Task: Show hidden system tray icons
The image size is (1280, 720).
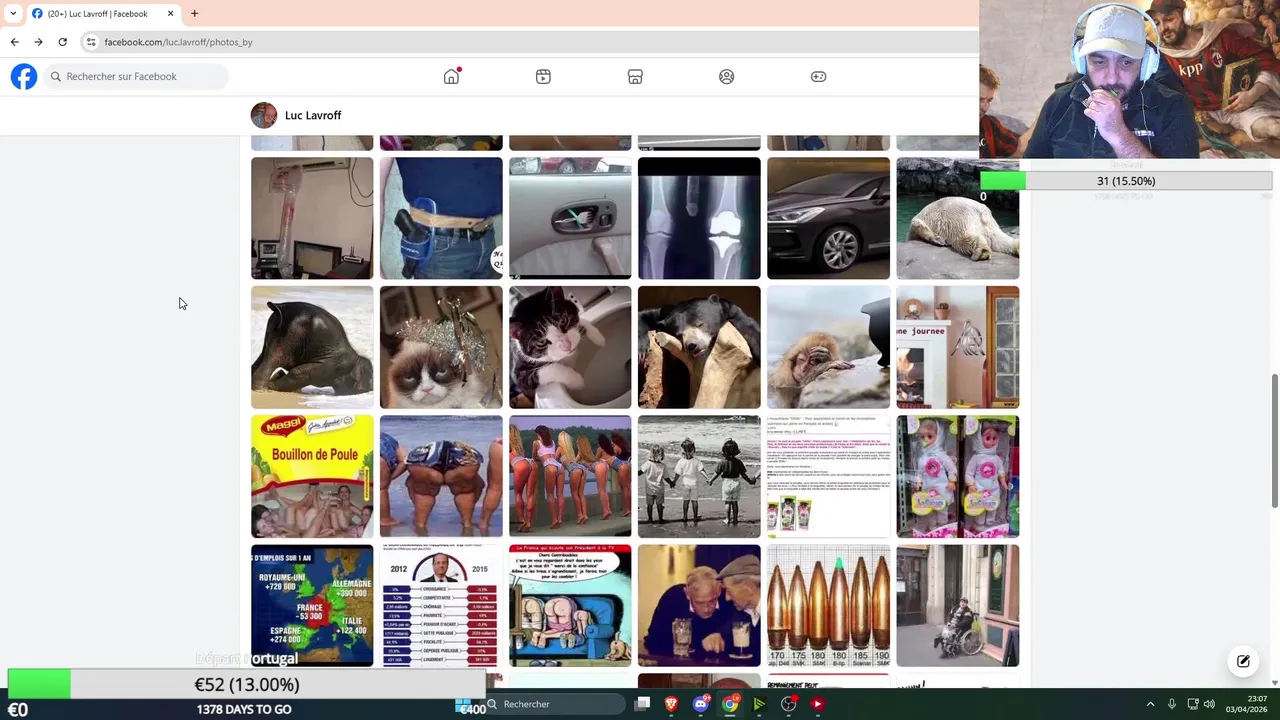Action: [x=1150, y=704]
